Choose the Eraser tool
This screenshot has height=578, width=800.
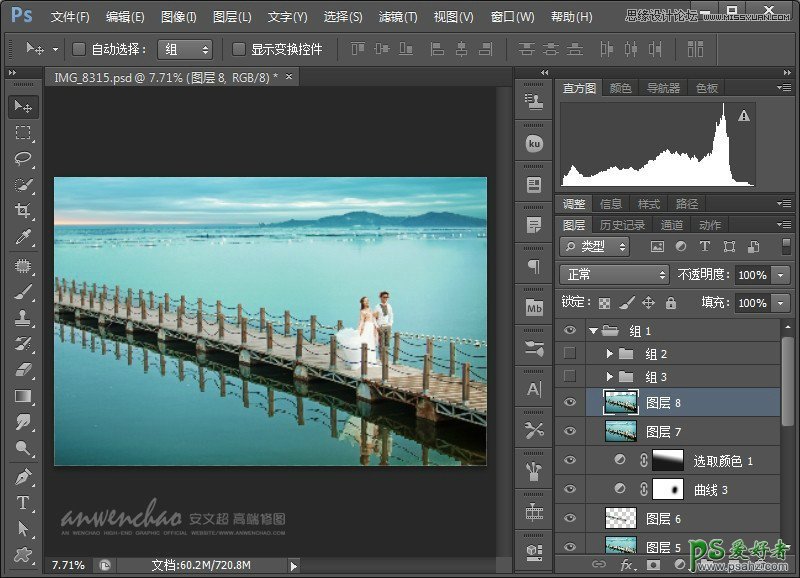coord(24,370)
